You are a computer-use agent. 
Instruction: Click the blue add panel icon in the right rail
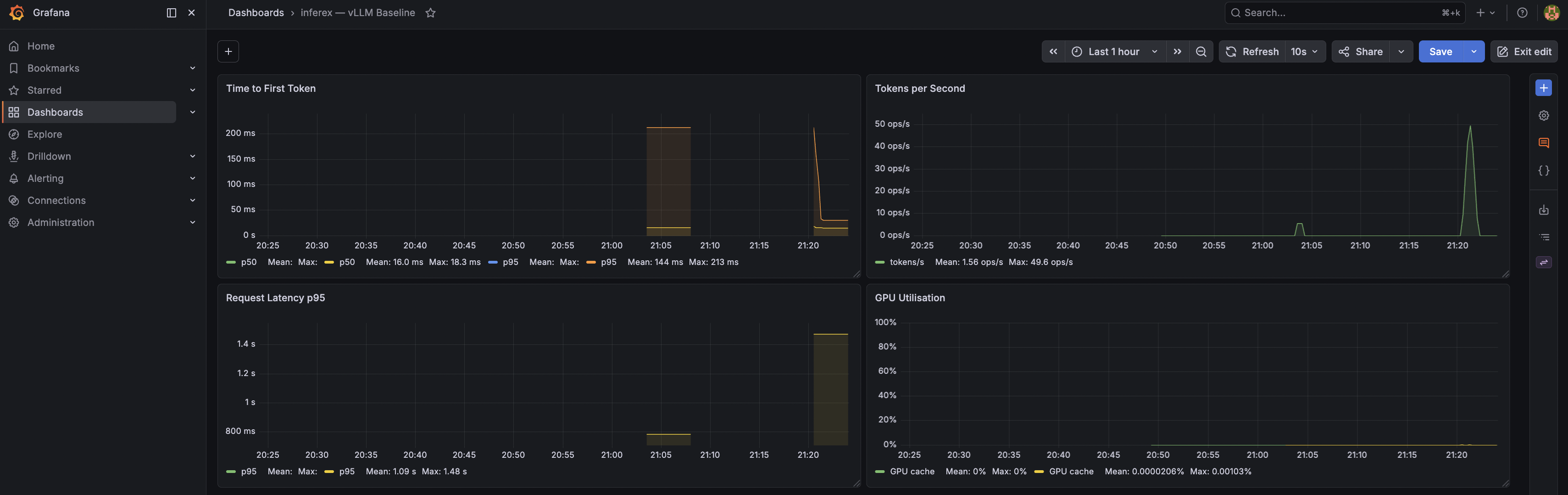1544,88
